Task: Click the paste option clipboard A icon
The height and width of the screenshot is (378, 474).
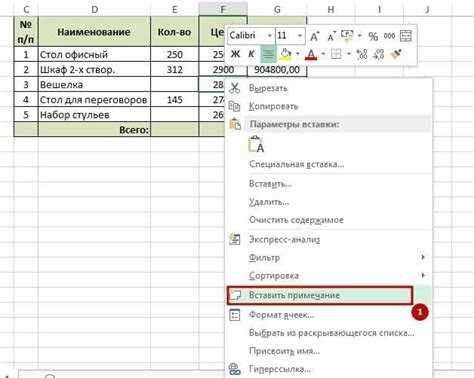Action: pos(256,144)
